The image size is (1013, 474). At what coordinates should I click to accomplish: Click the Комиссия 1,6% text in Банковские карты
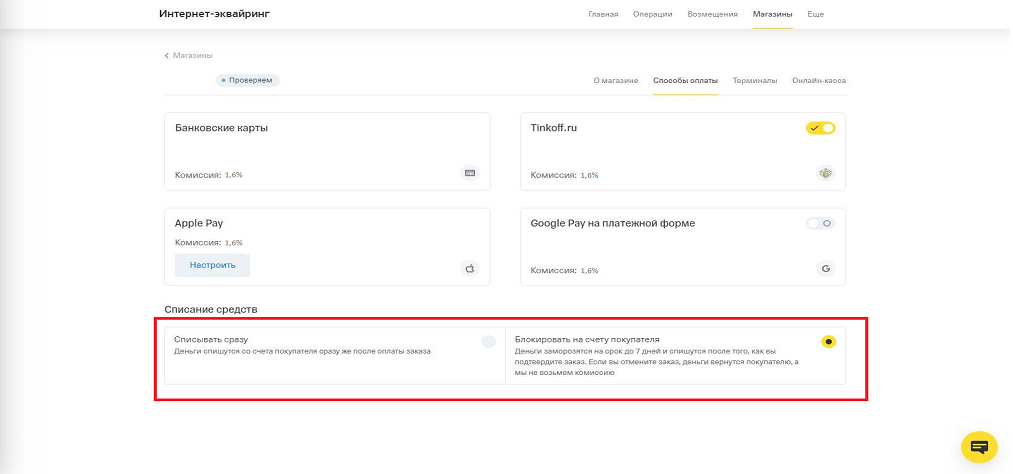point(209,175)
